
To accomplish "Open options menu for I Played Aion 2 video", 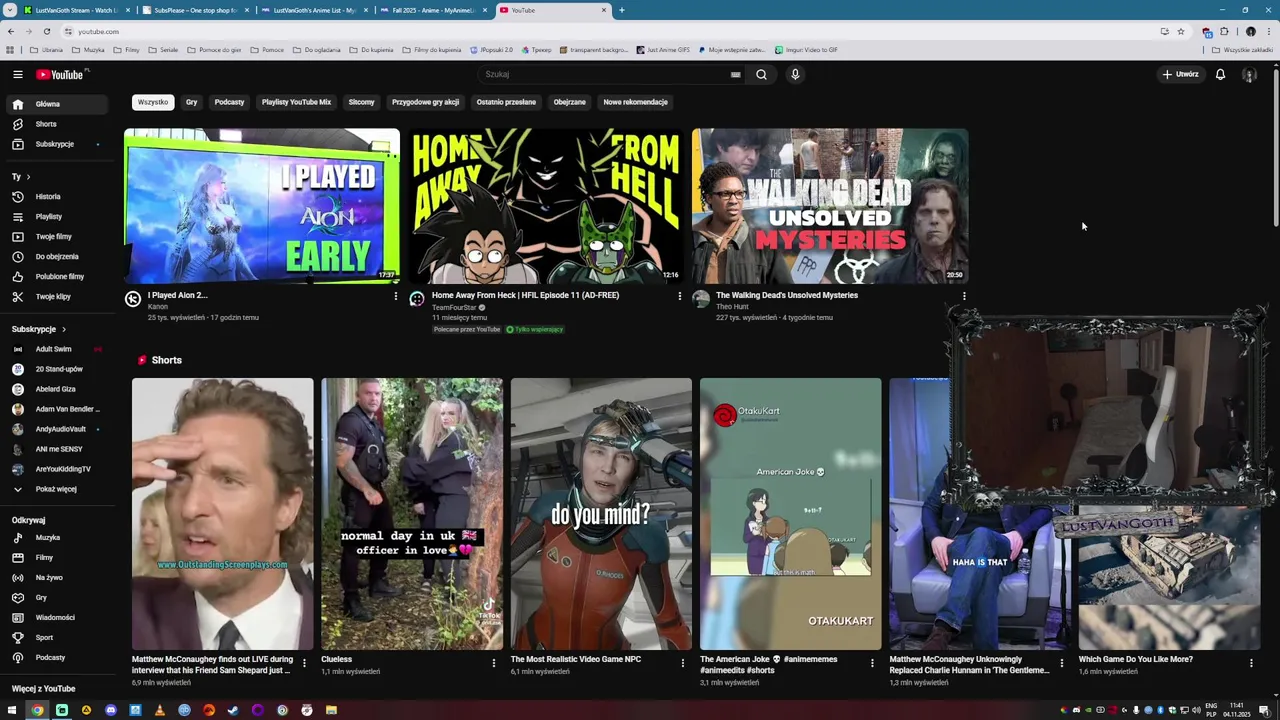I will (x=396, y=296).
